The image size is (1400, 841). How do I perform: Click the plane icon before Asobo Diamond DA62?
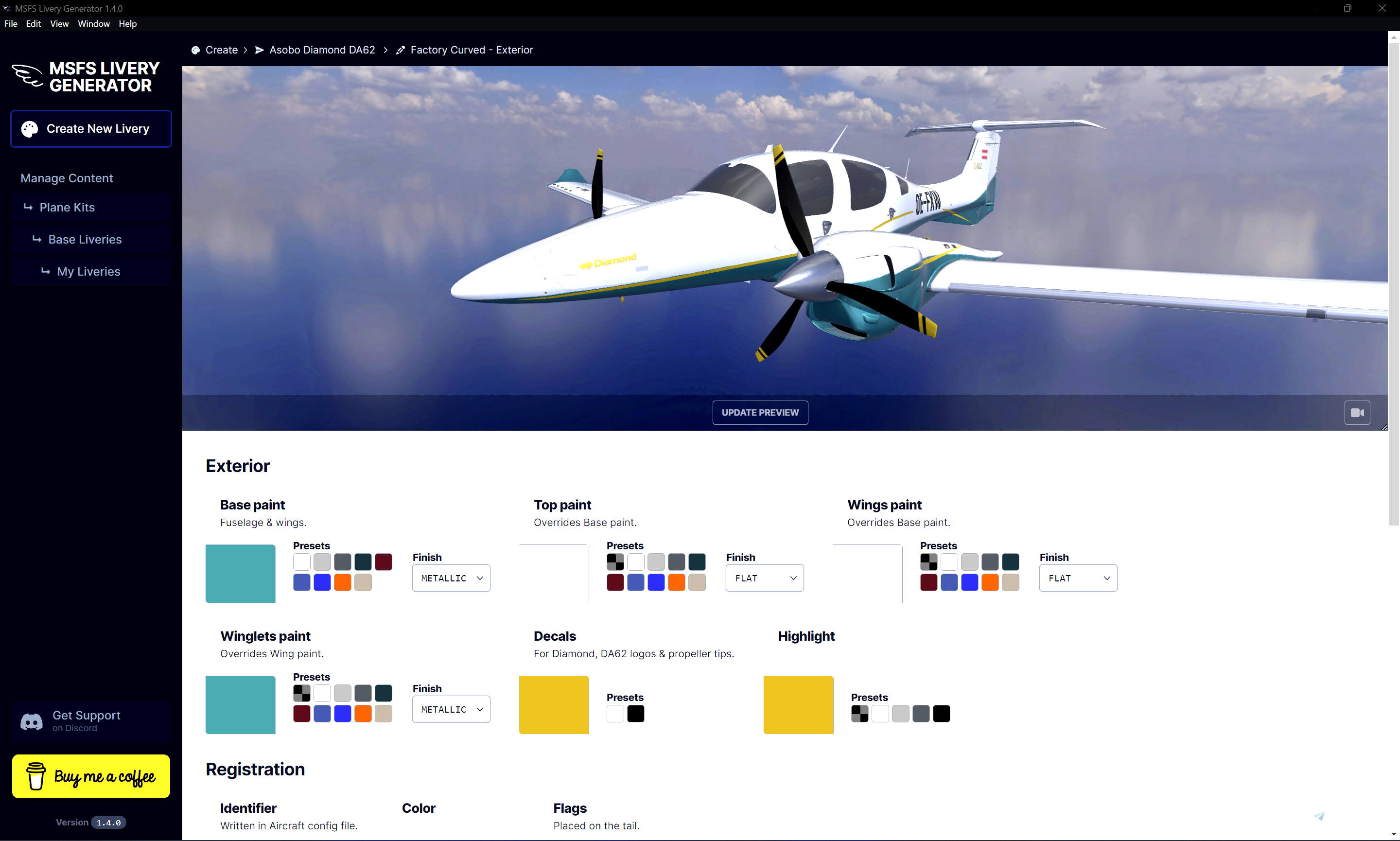click(260, 50)
